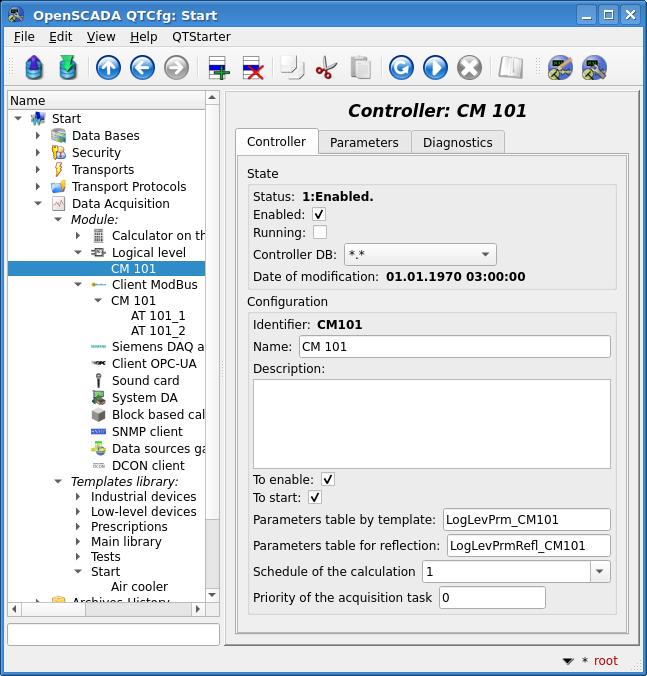This screenshot has height=676, width=647.
Task: Expand the Data Bases node
Action: tap(38, 135)
